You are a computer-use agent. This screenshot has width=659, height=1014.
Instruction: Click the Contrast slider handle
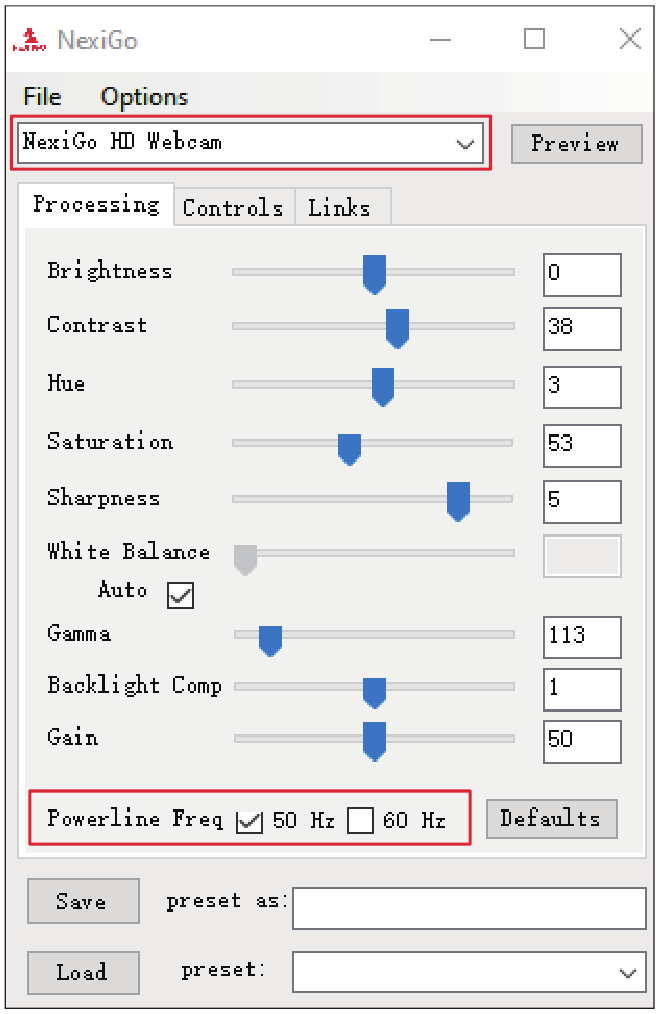(397, 329)
